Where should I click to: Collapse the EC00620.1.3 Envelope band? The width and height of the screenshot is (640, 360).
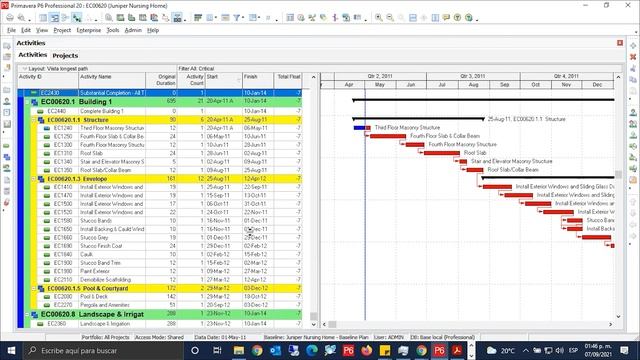[x=34, y=179]
